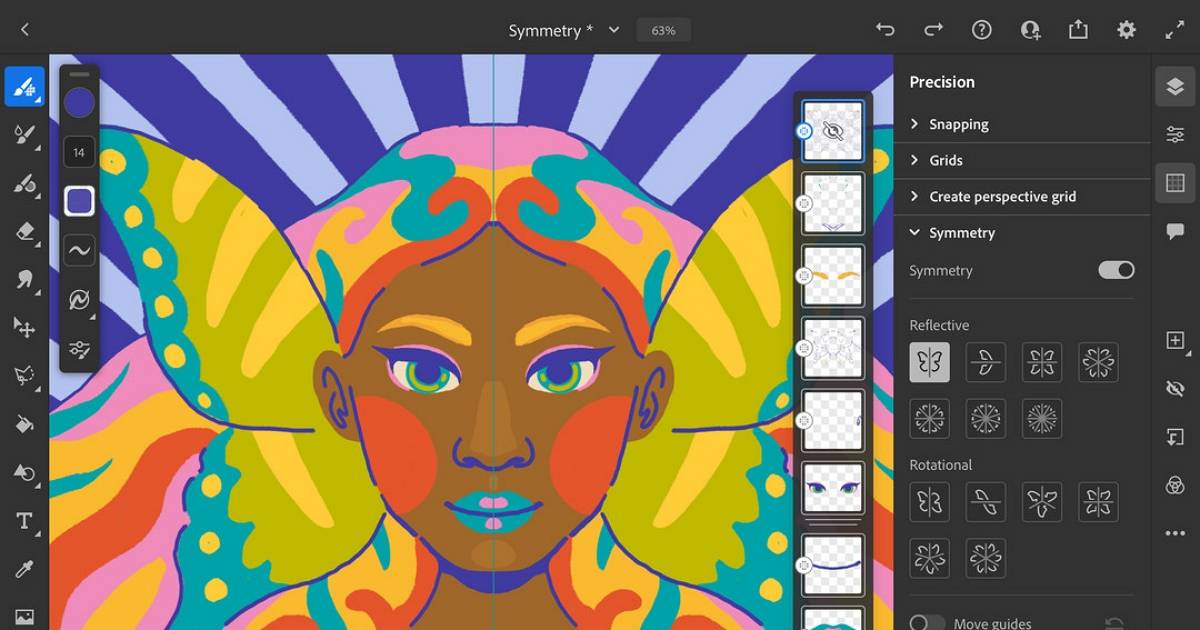
Task: Open the app settings gear
Action: [x=1127, y=30]
